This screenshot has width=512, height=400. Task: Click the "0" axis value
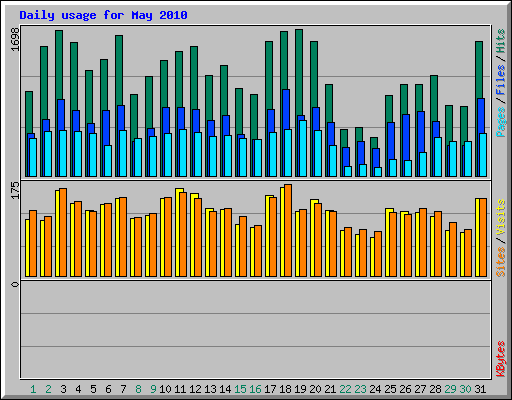point(15,284)
